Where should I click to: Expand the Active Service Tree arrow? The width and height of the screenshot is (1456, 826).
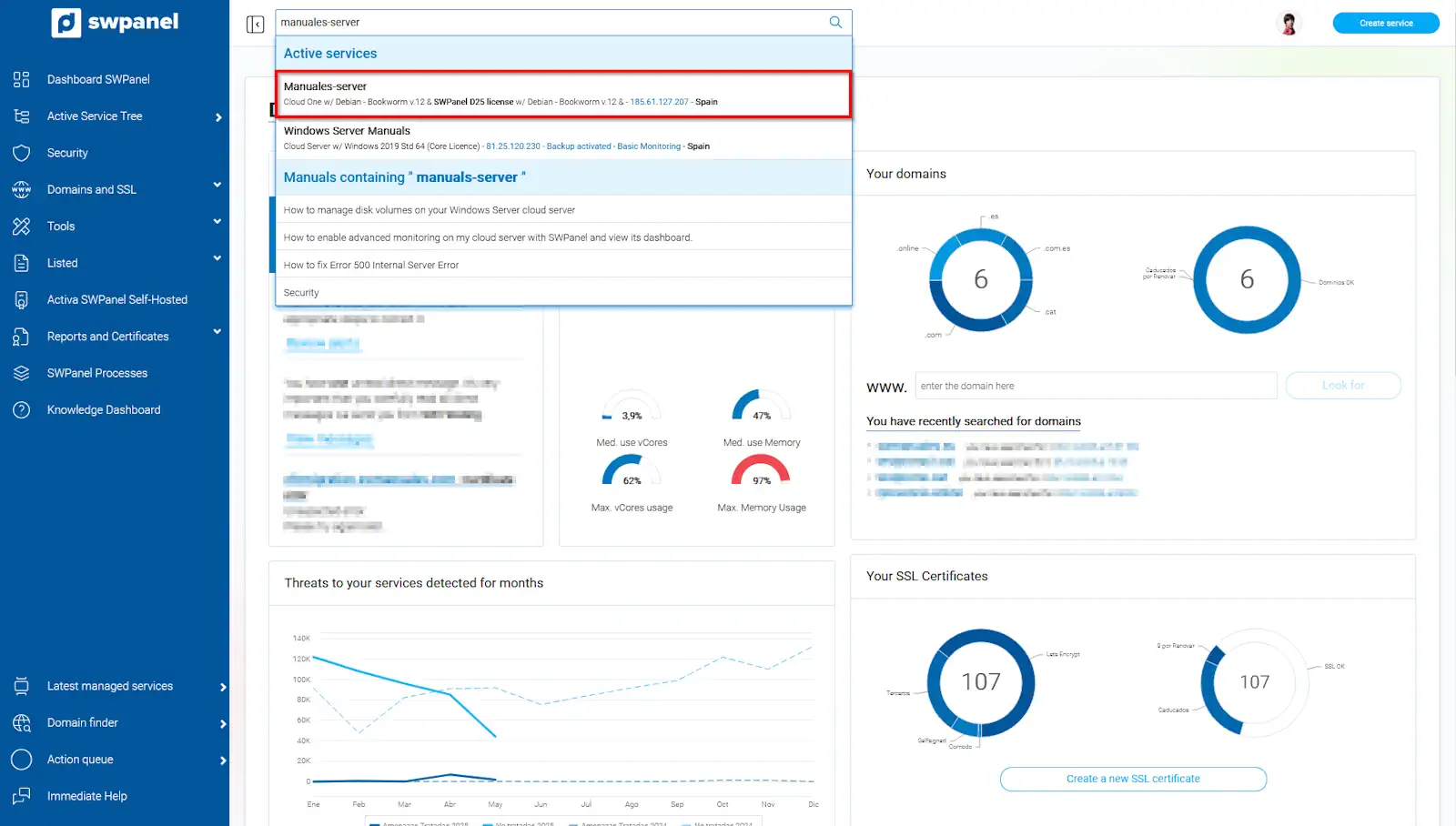[x=218, y=117]
